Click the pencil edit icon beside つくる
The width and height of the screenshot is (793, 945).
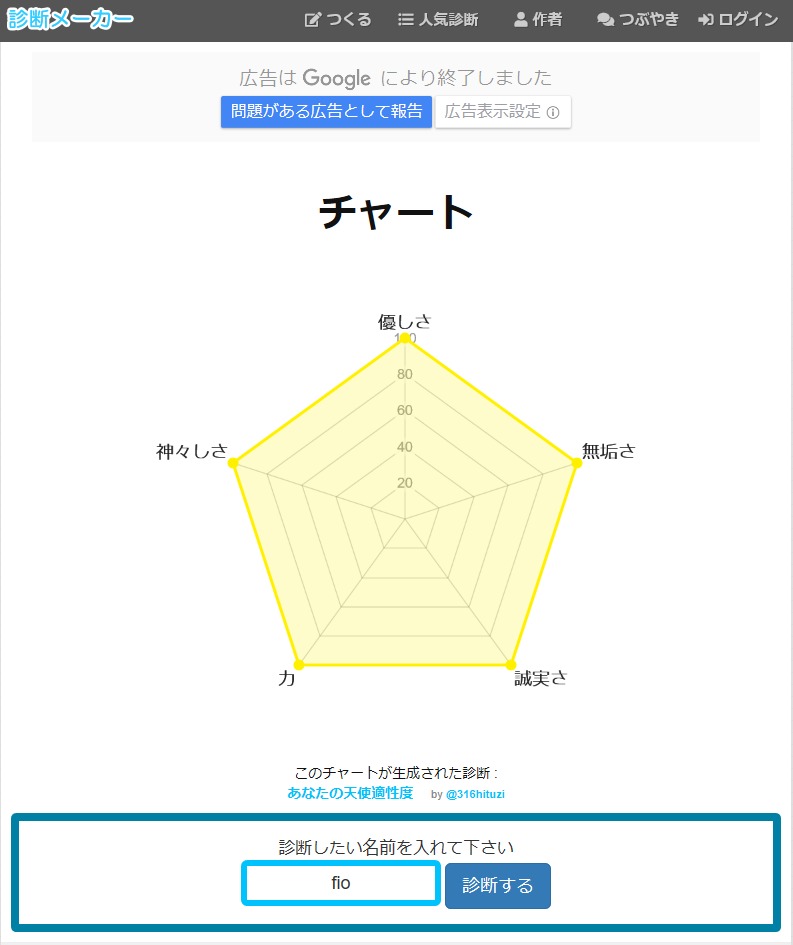click(x=313, y=20)
